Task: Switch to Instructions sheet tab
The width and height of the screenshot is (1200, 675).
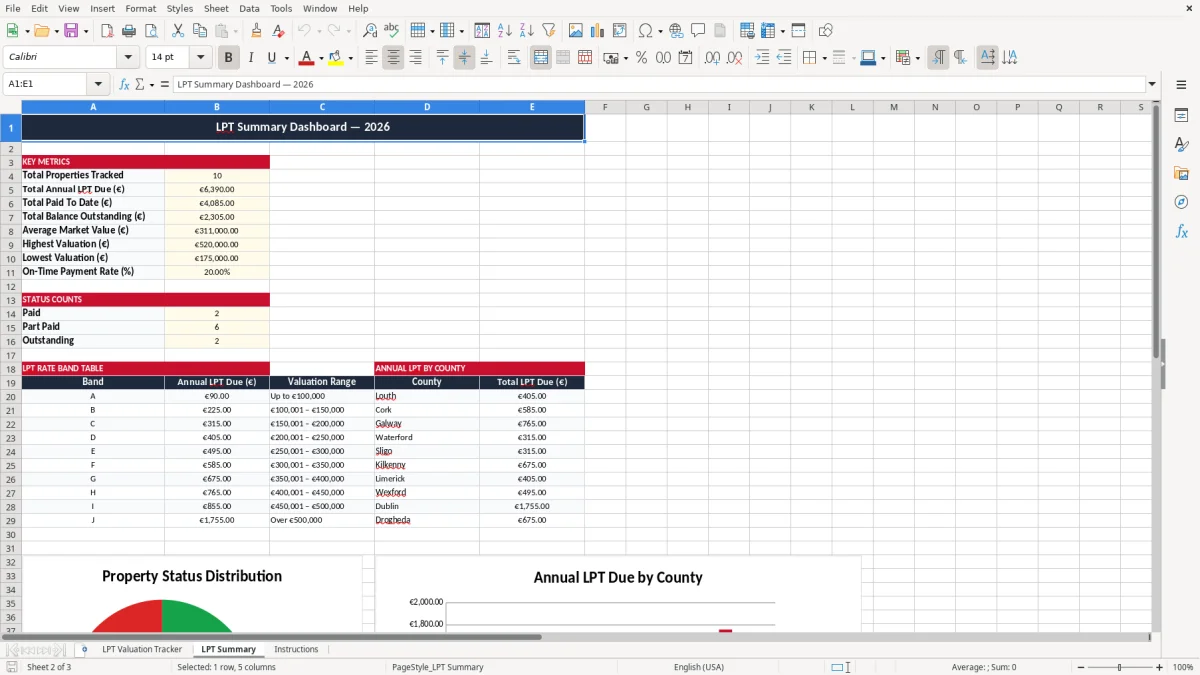Action: pyautogui.click(x=296, y=649)
